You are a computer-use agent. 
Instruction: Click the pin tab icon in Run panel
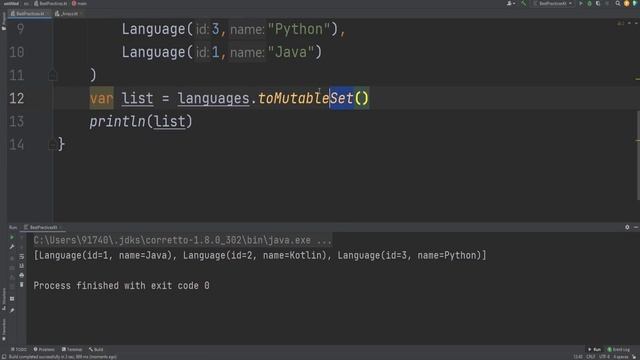(x=12, y=311)
